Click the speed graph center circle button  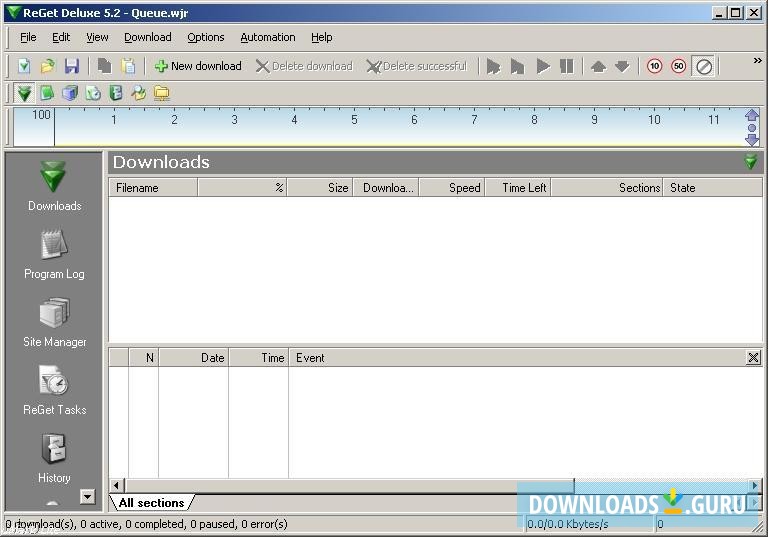[x=752, y=128]
